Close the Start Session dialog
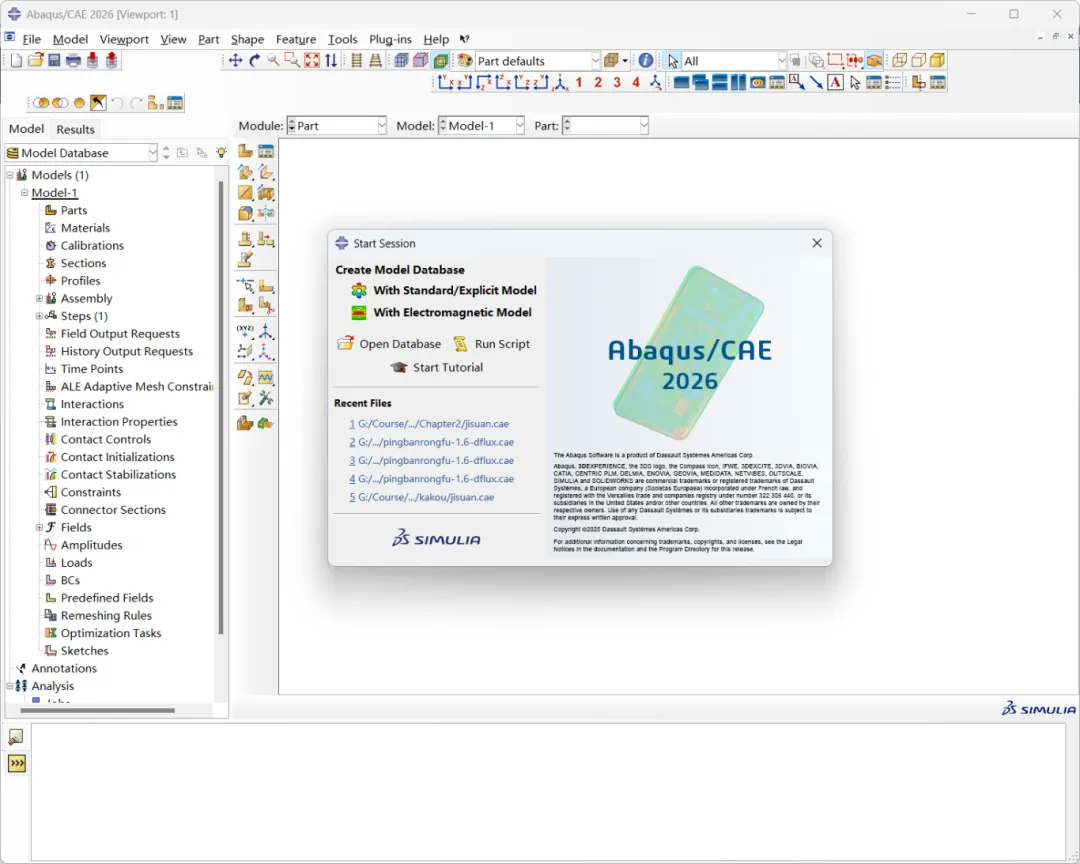Viewport: 1080px width, 864px height. [817, 243]
